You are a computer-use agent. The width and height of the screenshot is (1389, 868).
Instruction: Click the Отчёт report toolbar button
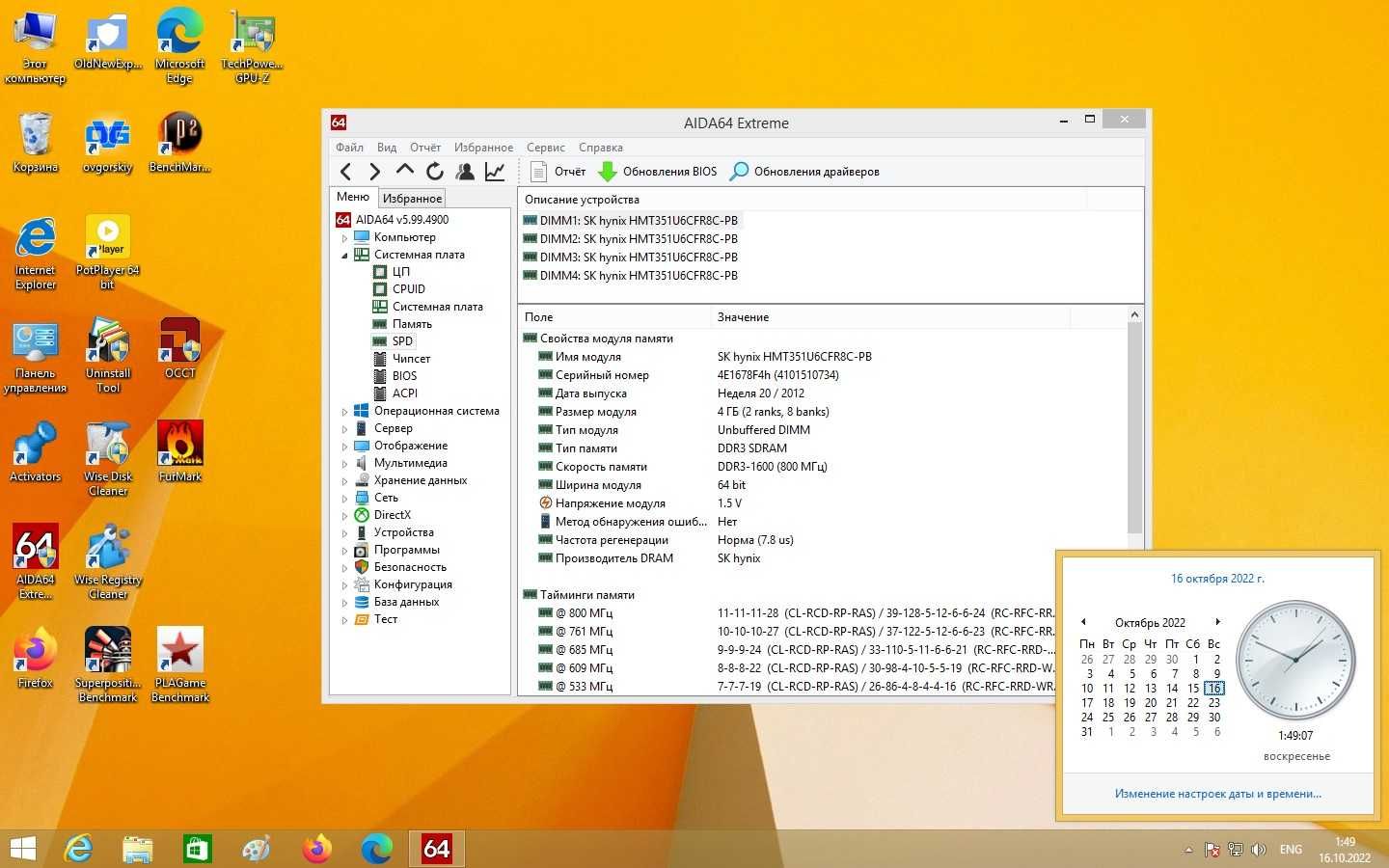(558, 172)
